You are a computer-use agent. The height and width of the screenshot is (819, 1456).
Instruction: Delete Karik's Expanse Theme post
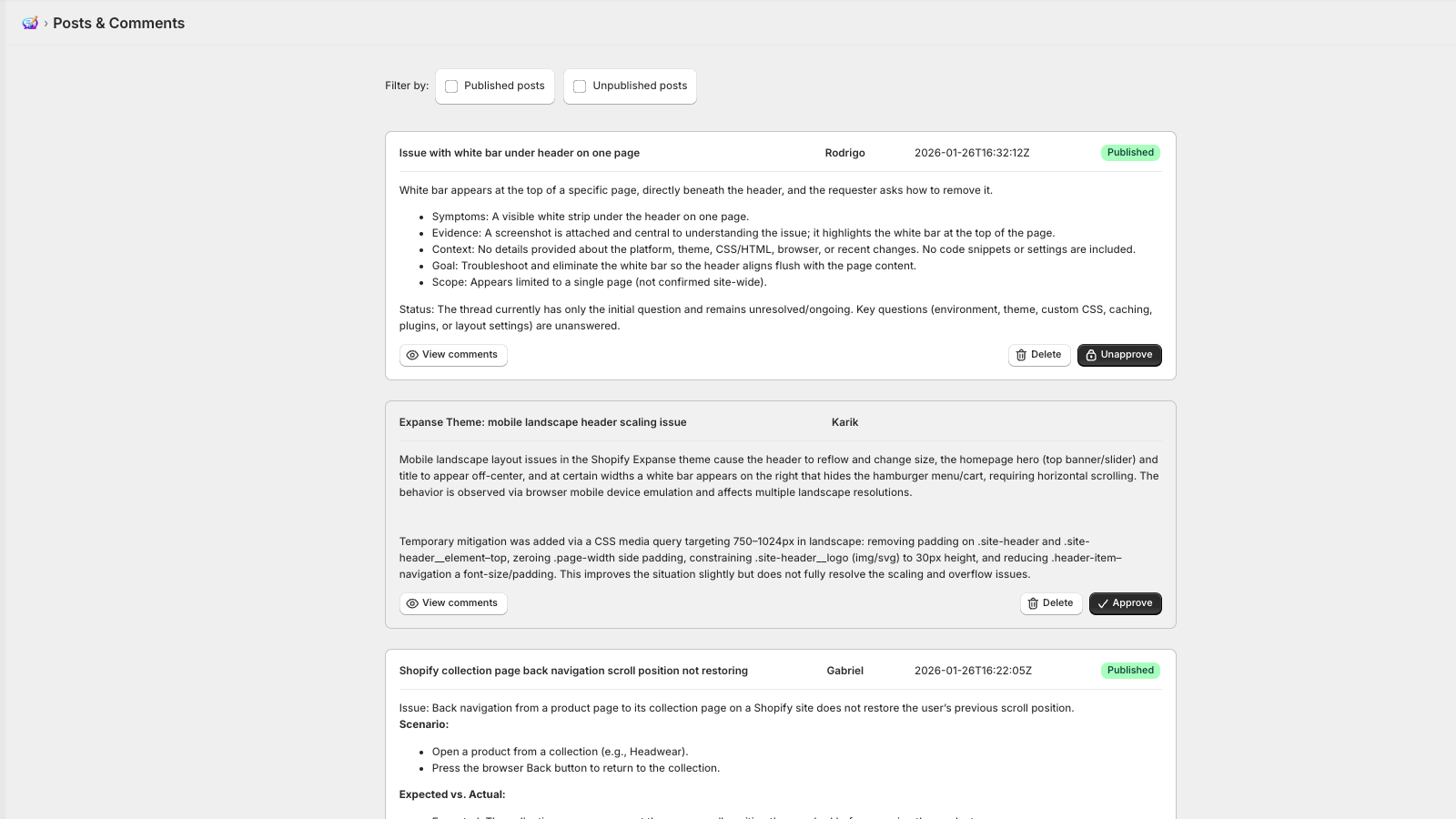(1050, 603)
